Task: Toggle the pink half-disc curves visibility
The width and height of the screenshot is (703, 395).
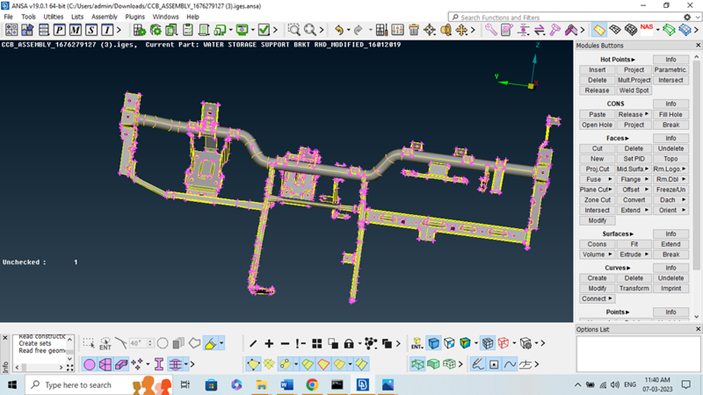Action: pos(105,364)
